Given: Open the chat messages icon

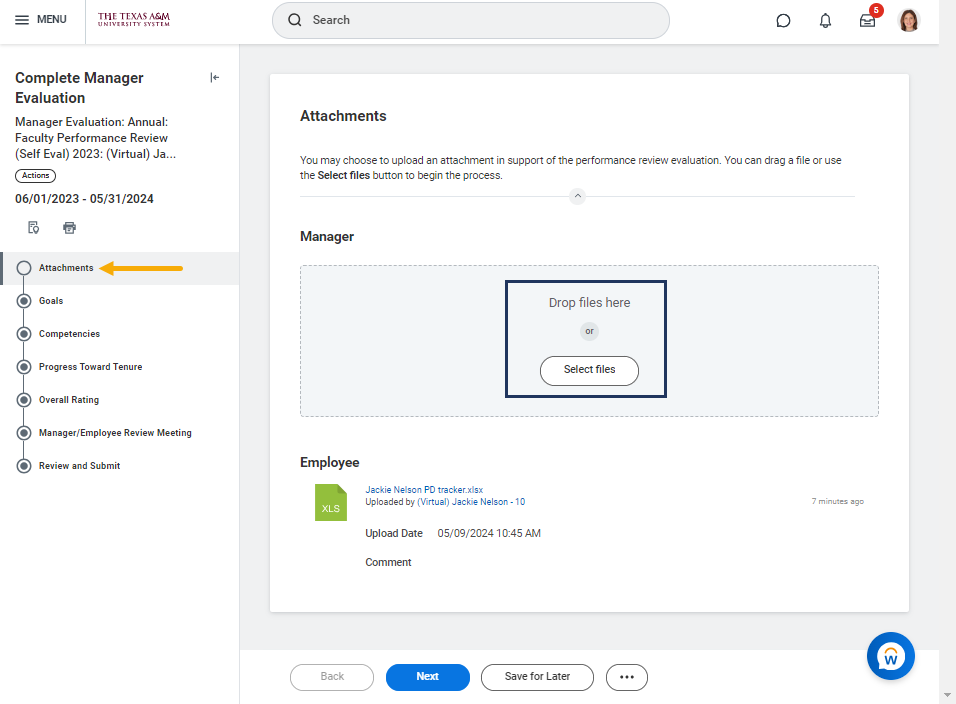Looking at the screenshot, I should [783, 20].
